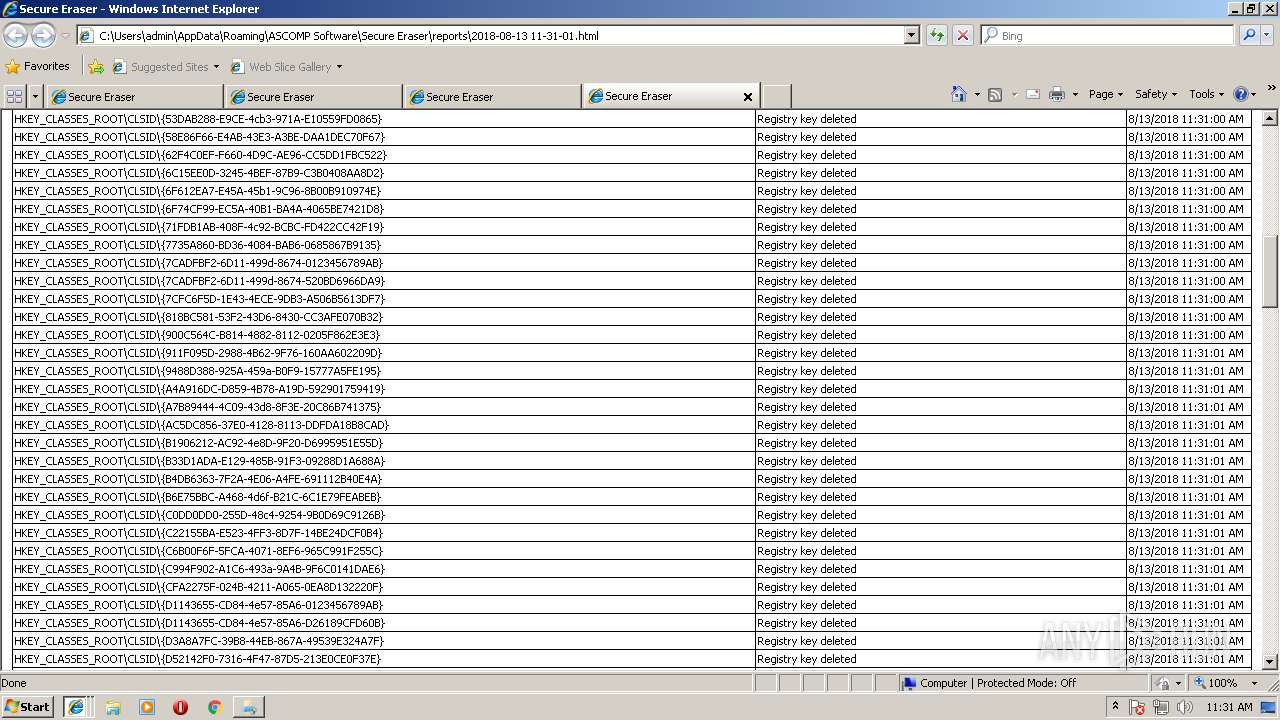Select row with CLSID {53DAB288-E9CE-4cb3-971A-E10559FD0865}
This screenshot has height=720, width=1280.
(632, 119)
